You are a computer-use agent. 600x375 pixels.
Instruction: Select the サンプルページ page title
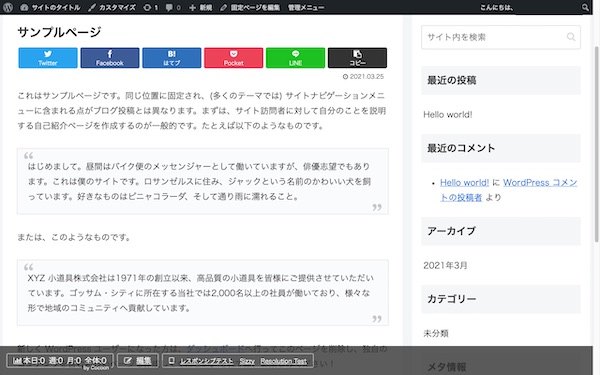click(59, 32)
